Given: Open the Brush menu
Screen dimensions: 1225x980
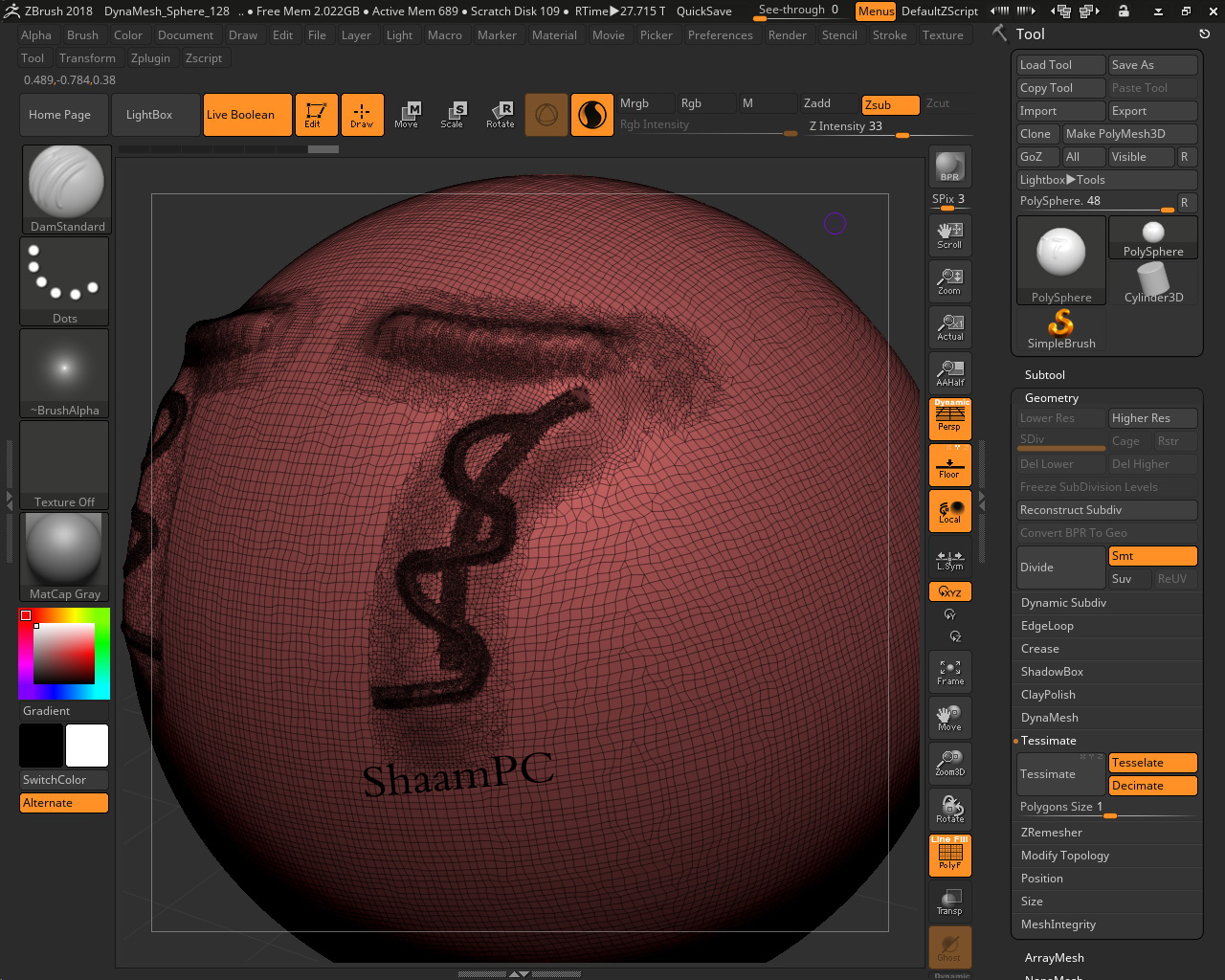Looking at the screenshot, I should click(82, 35).
